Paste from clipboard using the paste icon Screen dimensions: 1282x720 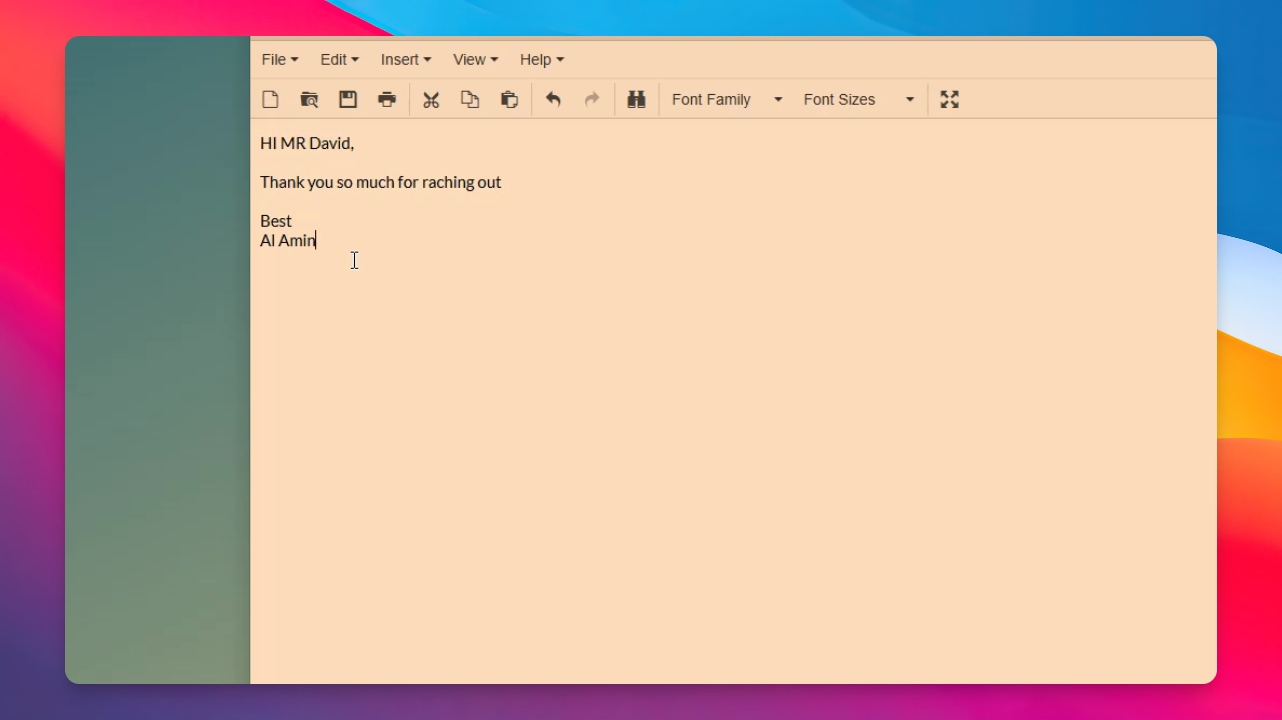(x=509, y=99)
